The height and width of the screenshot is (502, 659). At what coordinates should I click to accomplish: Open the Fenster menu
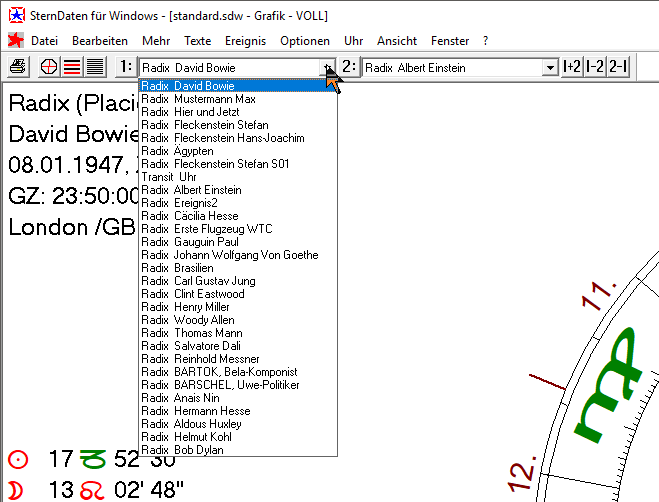tap(450, 41)
